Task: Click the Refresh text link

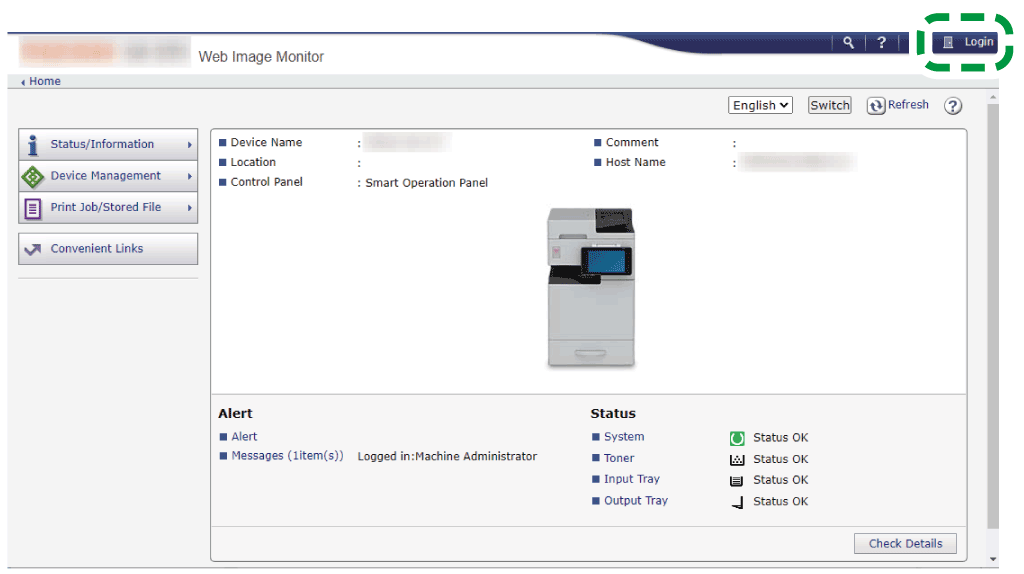Action: 908,104
